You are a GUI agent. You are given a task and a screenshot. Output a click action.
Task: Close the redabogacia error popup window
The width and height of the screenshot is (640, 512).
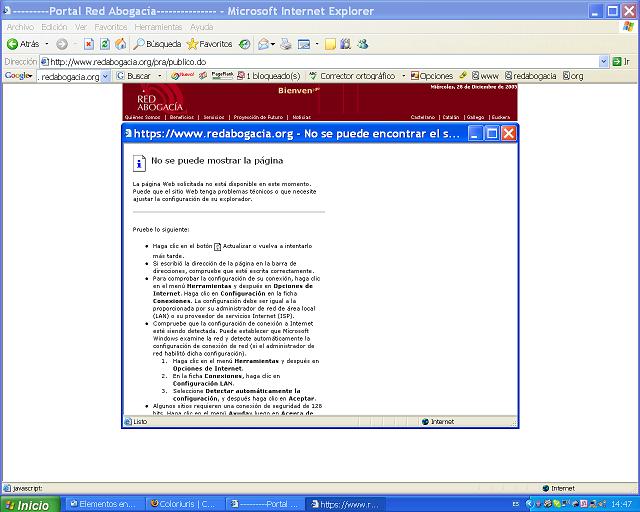pyautogui.click(x=509, y=133)
